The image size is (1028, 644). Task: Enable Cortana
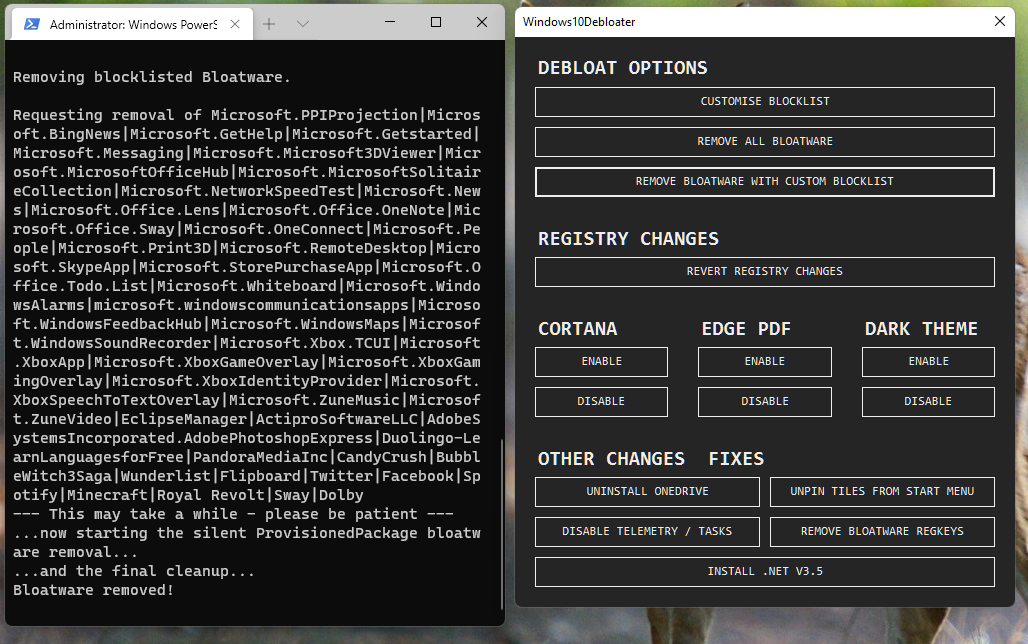601,362
